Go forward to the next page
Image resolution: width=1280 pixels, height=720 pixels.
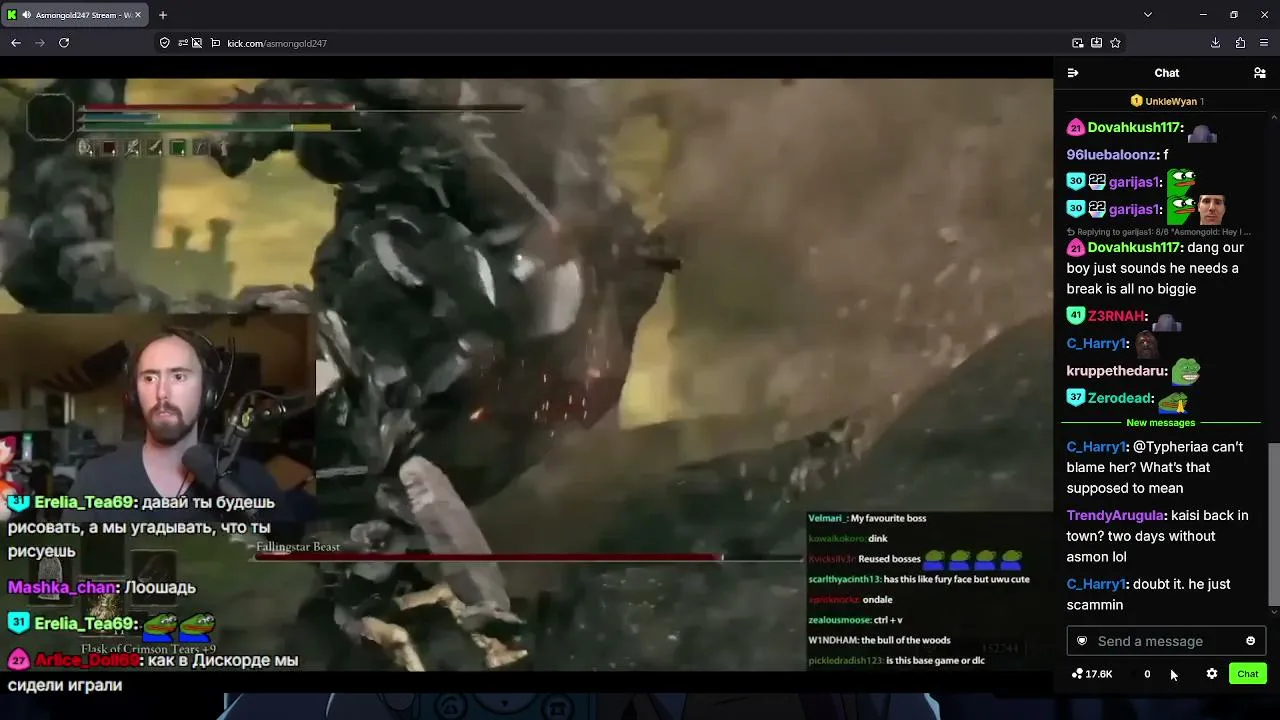click(40, 43)
